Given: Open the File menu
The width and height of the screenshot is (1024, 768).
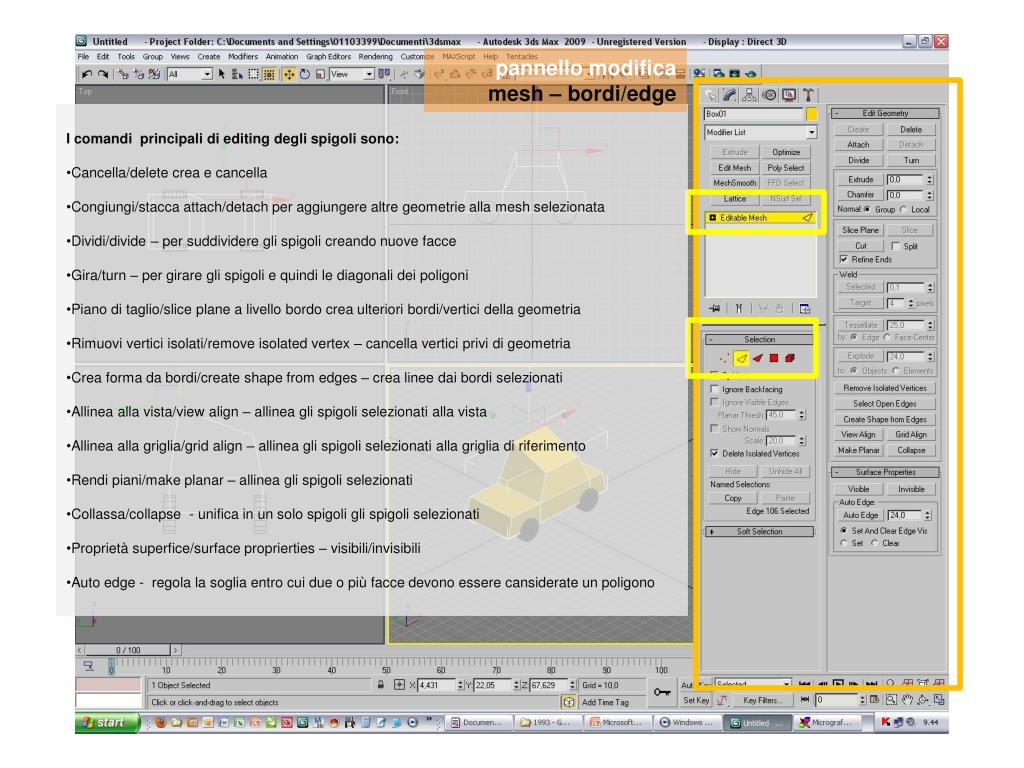Looking at the screenshot, I should coord(84,57).
